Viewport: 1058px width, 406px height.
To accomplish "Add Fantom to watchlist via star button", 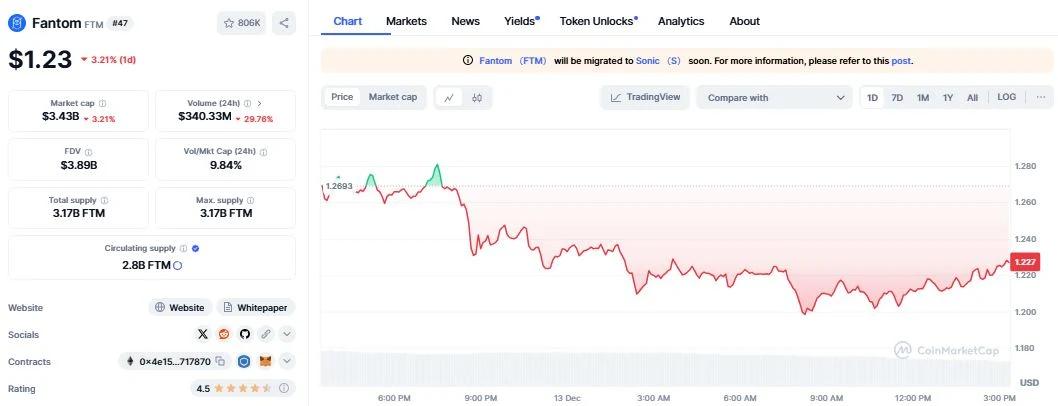I will pyautogui.click(x=242, y=22).
